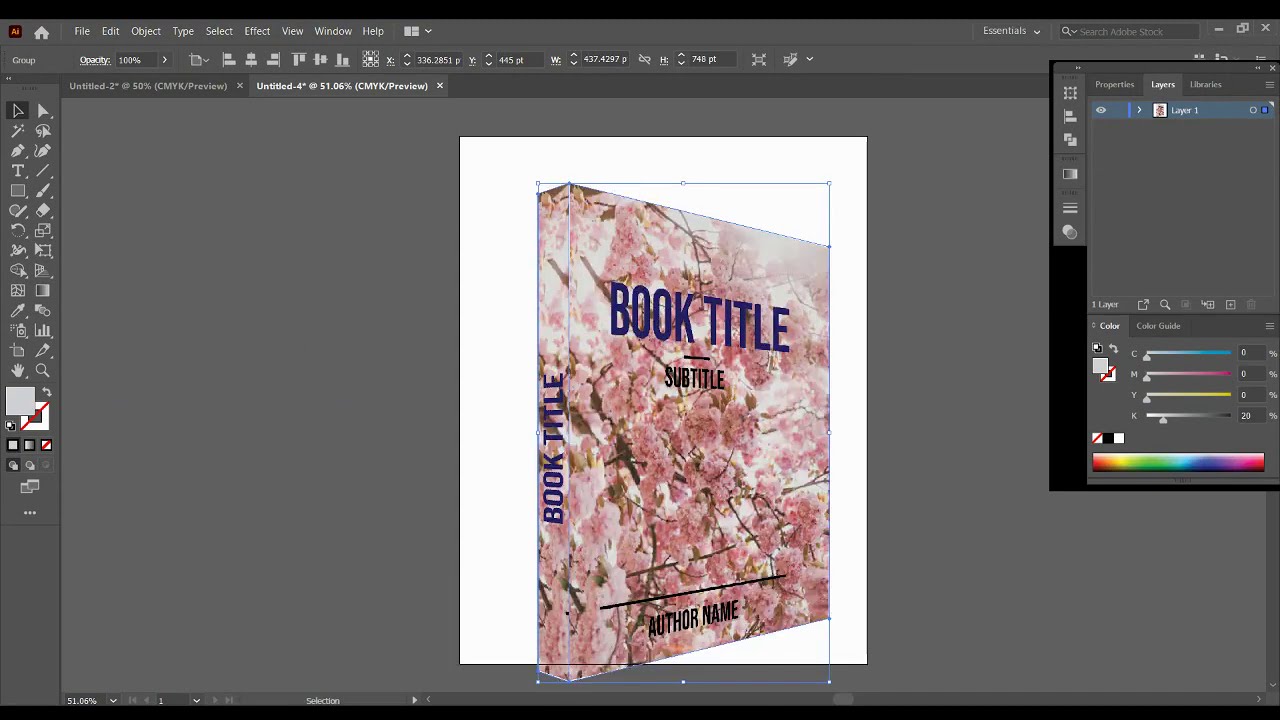This screenshot has width=1280, height=720.
Task: Pick the Perspective Grid tool
Action: tap(43, 271)
